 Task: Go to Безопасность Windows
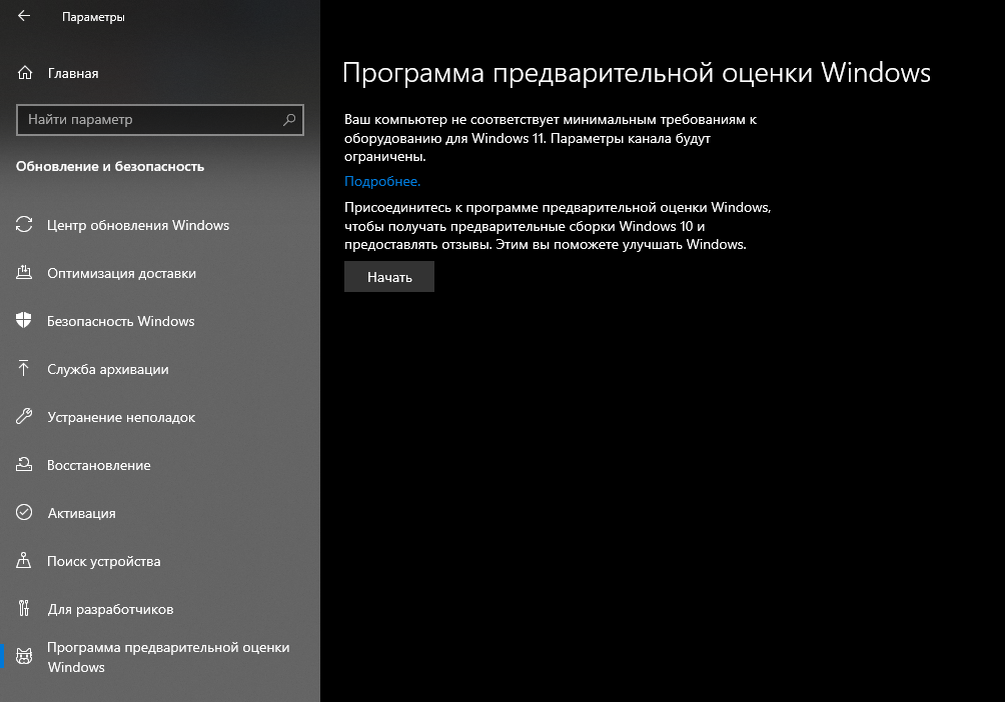click(x=160, y=321)
